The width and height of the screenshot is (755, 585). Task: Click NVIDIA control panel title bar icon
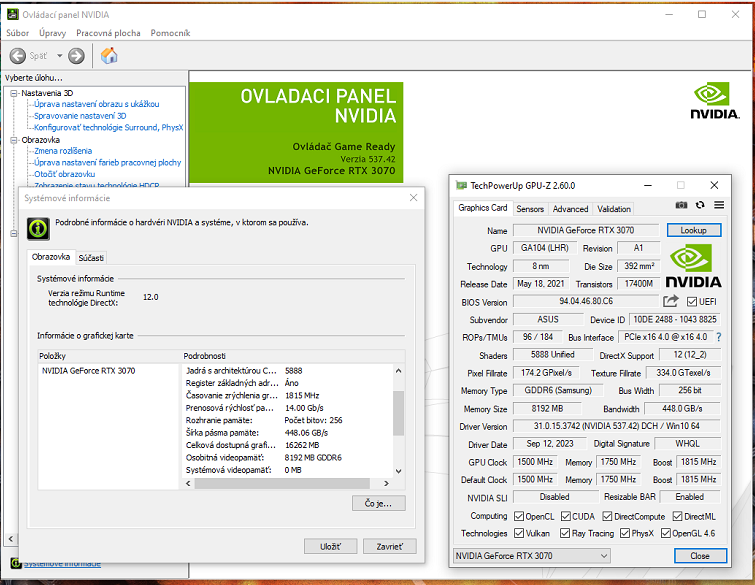pyautogui.click(x=13, y=14)
